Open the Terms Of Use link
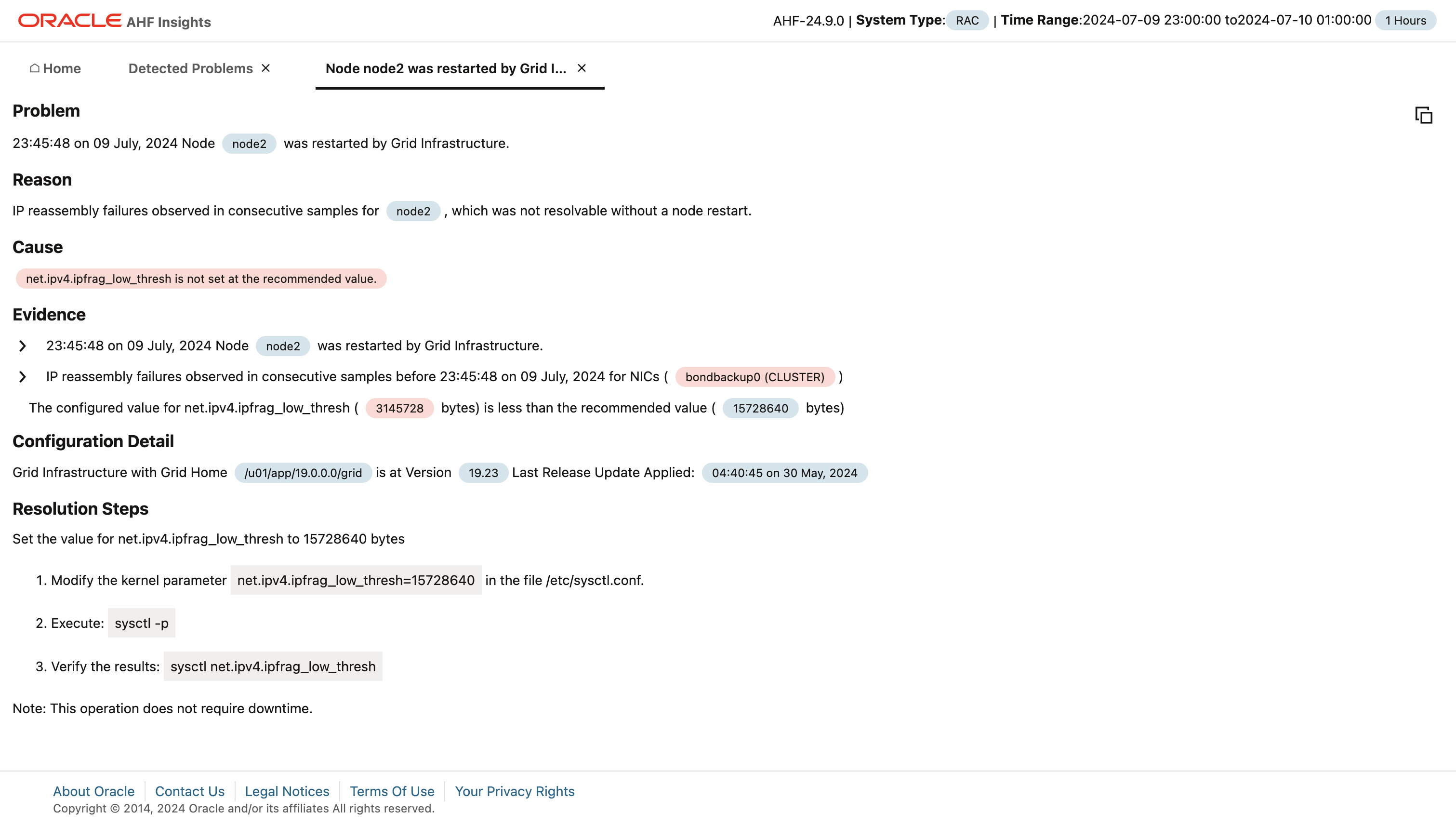This screenshot has height=825, width=1456. (392, 791)
